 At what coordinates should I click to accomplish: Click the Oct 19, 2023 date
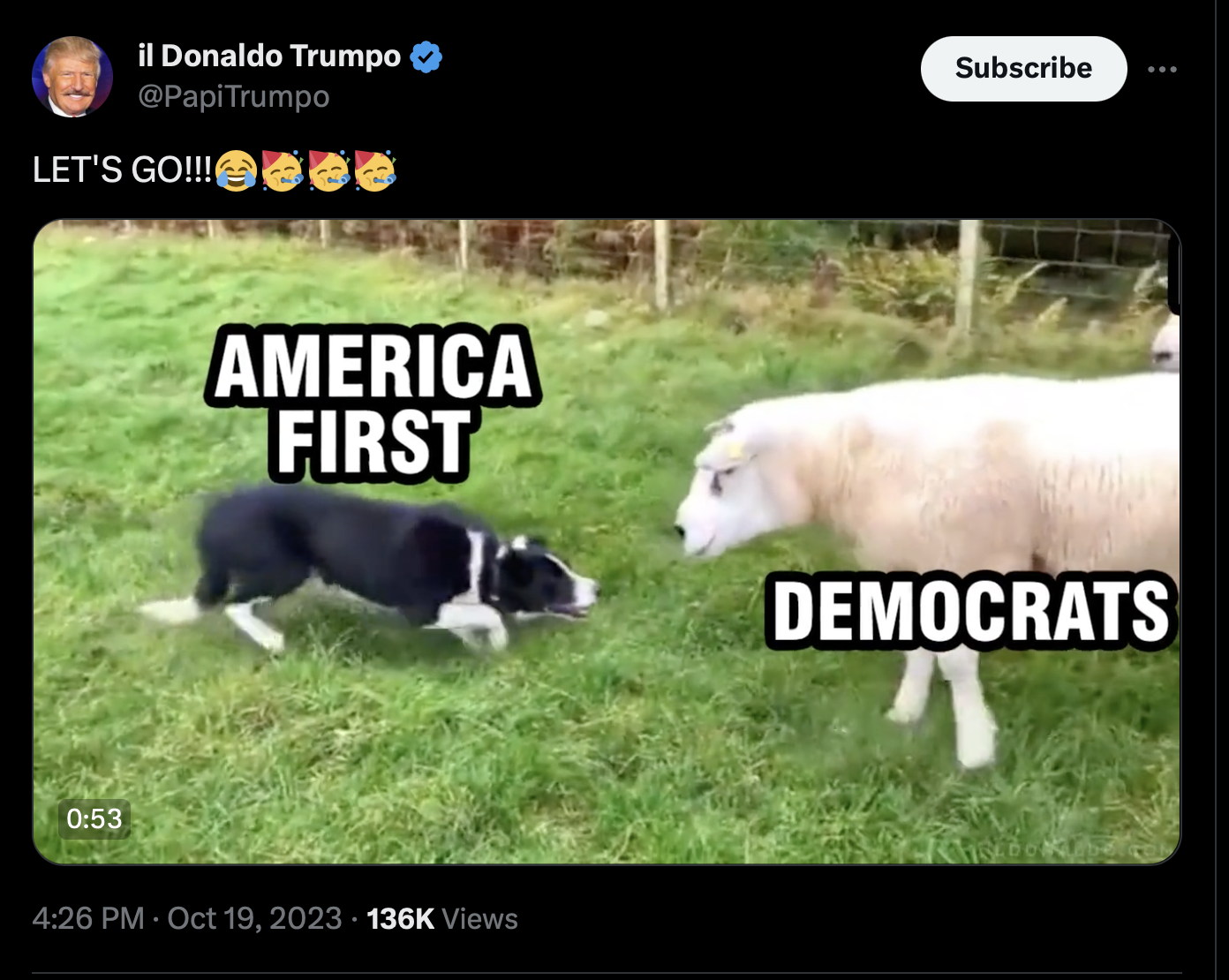coord(254,918)
